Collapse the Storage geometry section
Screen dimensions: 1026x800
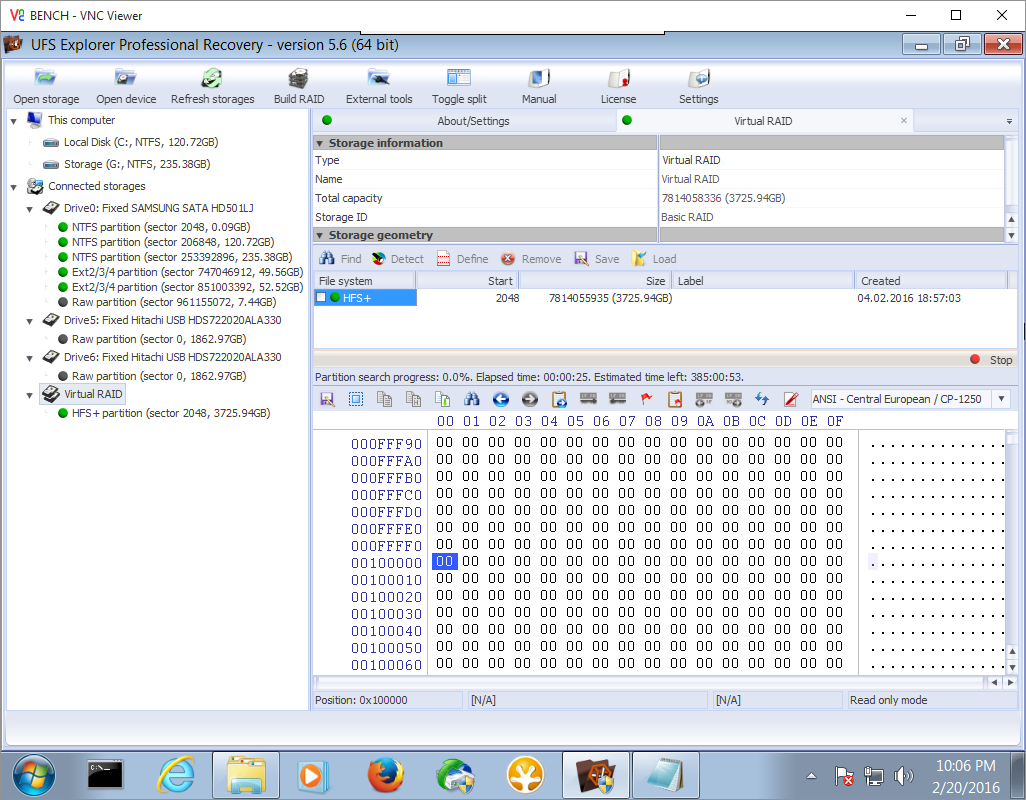pyautogui.click(x=319, y=235)
